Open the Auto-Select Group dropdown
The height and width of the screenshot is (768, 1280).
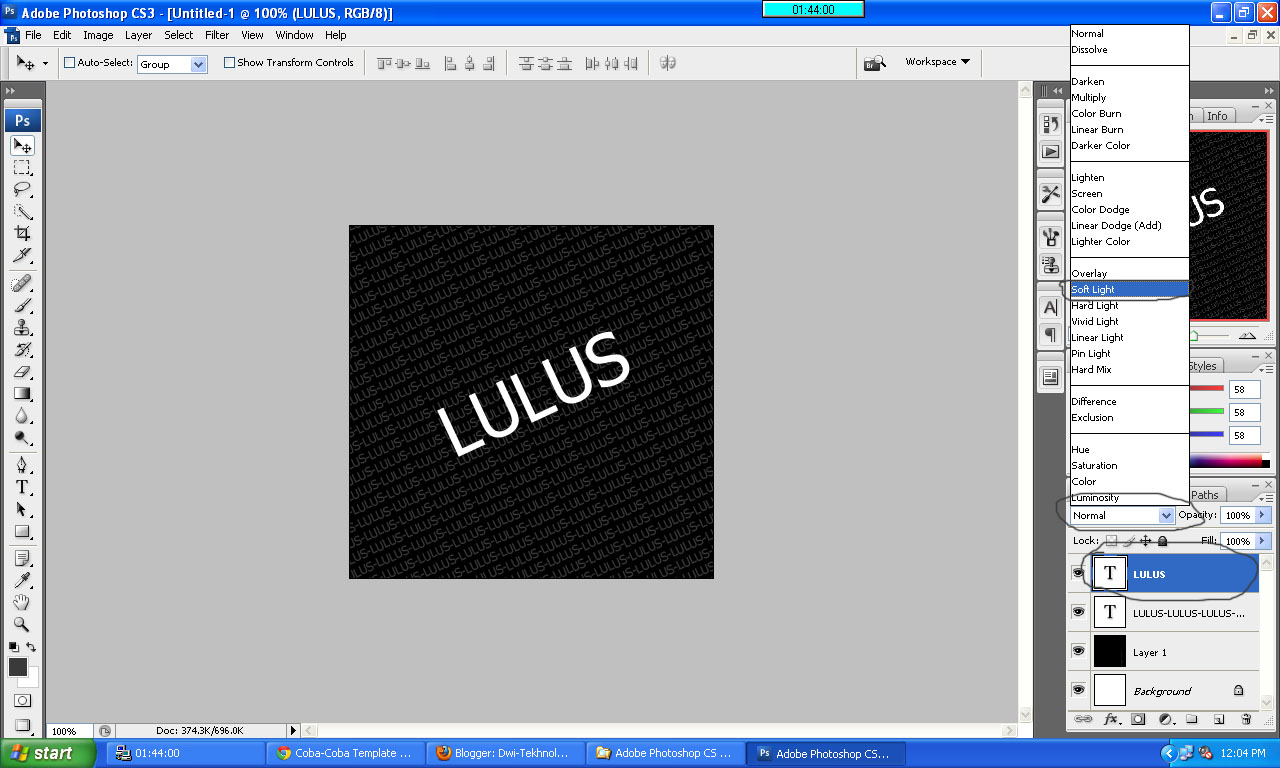coord(198,64)
